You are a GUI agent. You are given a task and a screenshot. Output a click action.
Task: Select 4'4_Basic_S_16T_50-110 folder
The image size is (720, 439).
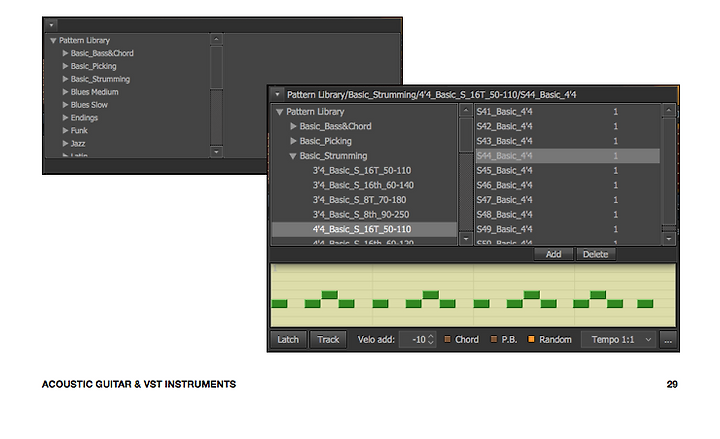coord(364,229)
